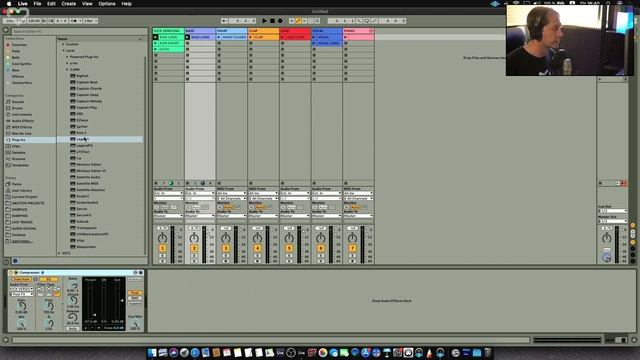The image size is (640, 360).
Task: Open the SAMPLES folder under Places
Action: [20, 209]
